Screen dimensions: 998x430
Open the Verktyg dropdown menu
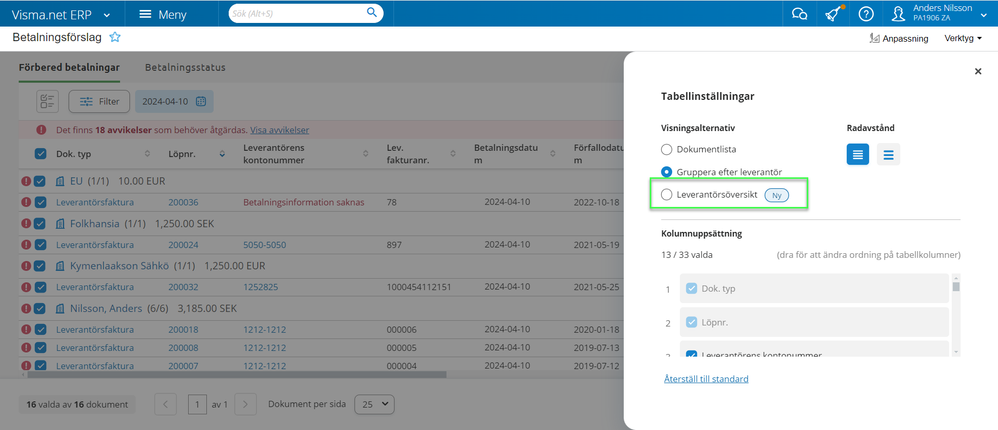coord(962,38)
